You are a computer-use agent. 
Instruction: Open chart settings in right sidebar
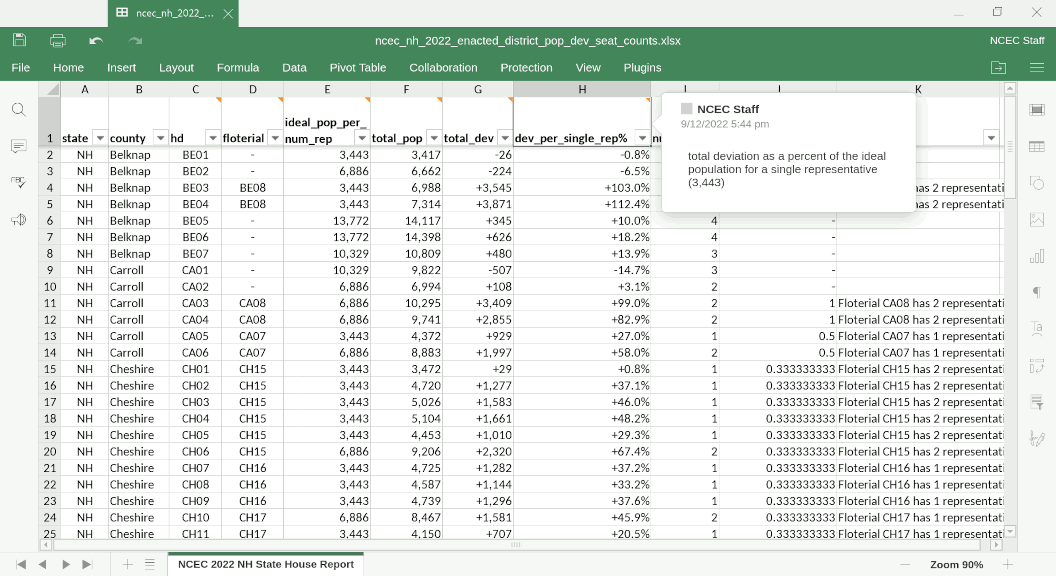click(x=1036, y=256)
